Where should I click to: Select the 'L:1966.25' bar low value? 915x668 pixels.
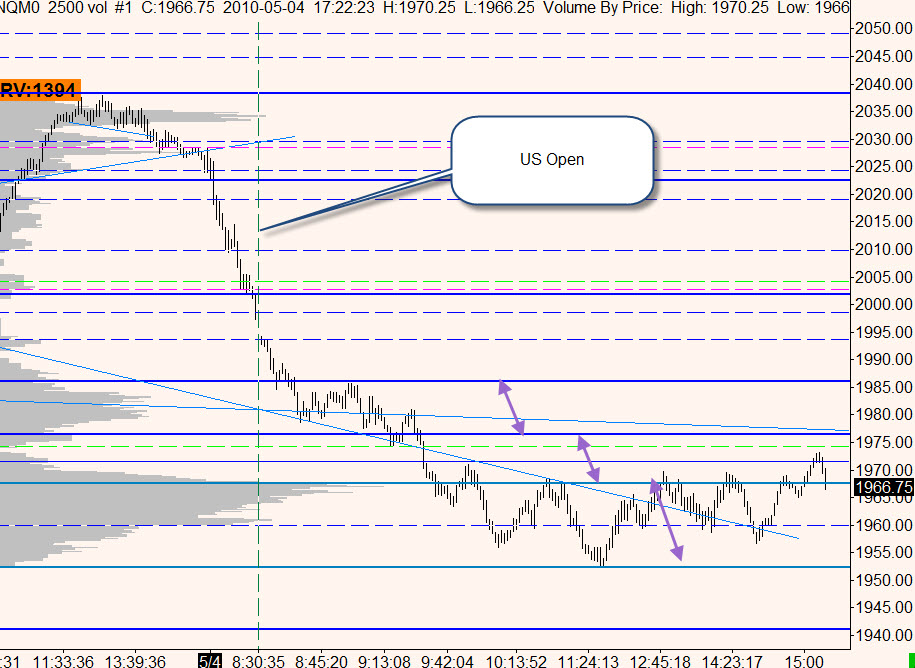coord(500,8)
